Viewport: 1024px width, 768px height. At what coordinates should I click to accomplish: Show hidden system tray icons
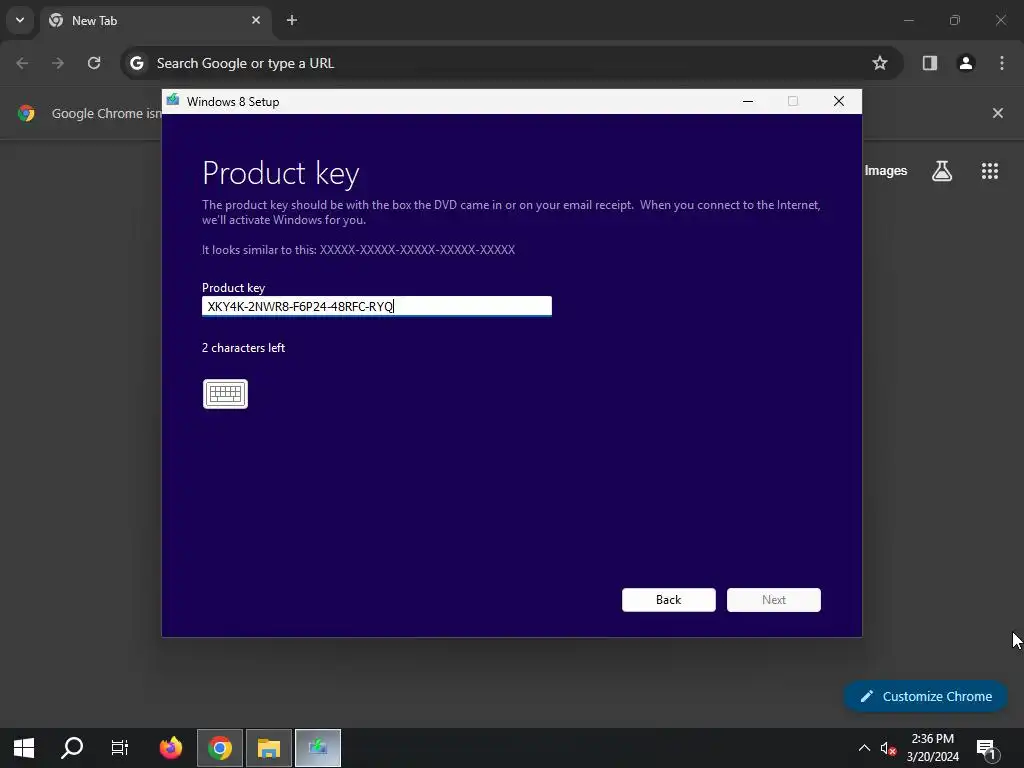(x=864, y=748)
